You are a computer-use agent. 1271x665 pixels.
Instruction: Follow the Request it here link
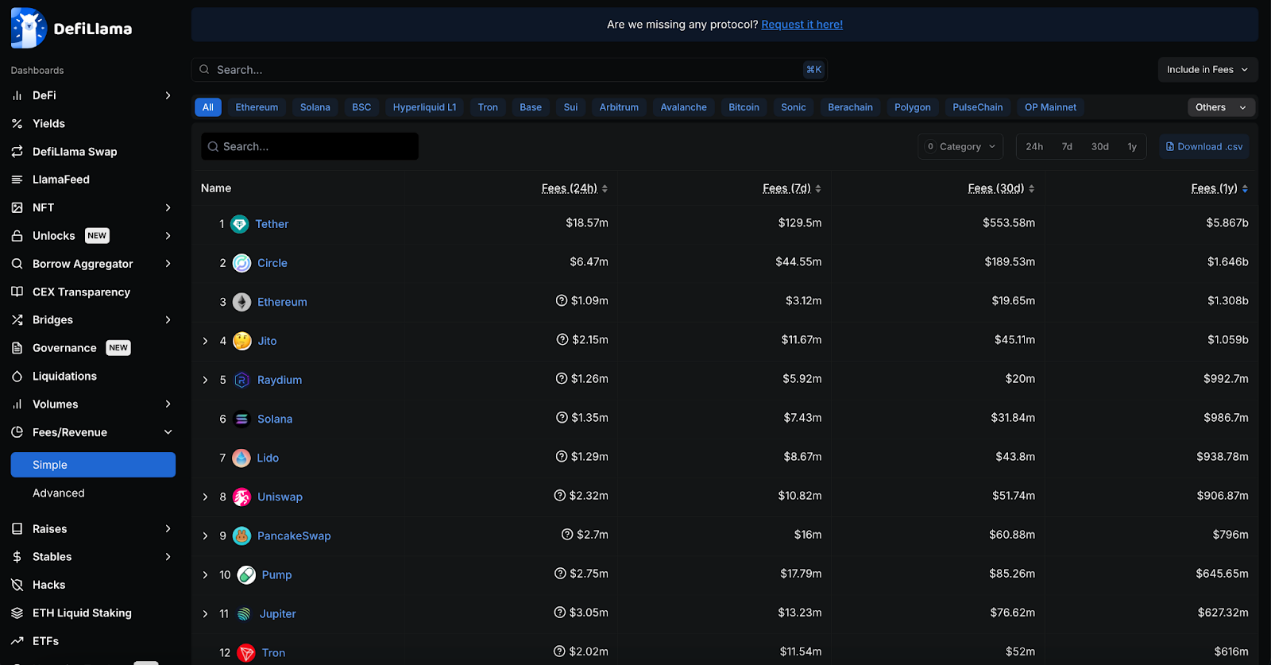(801, 24)
